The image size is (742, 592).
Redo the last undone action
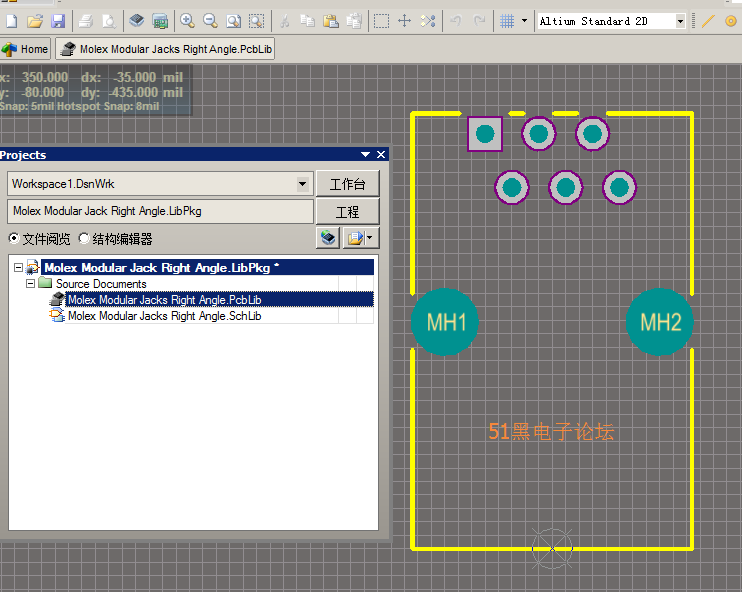(x=479, y=21)
